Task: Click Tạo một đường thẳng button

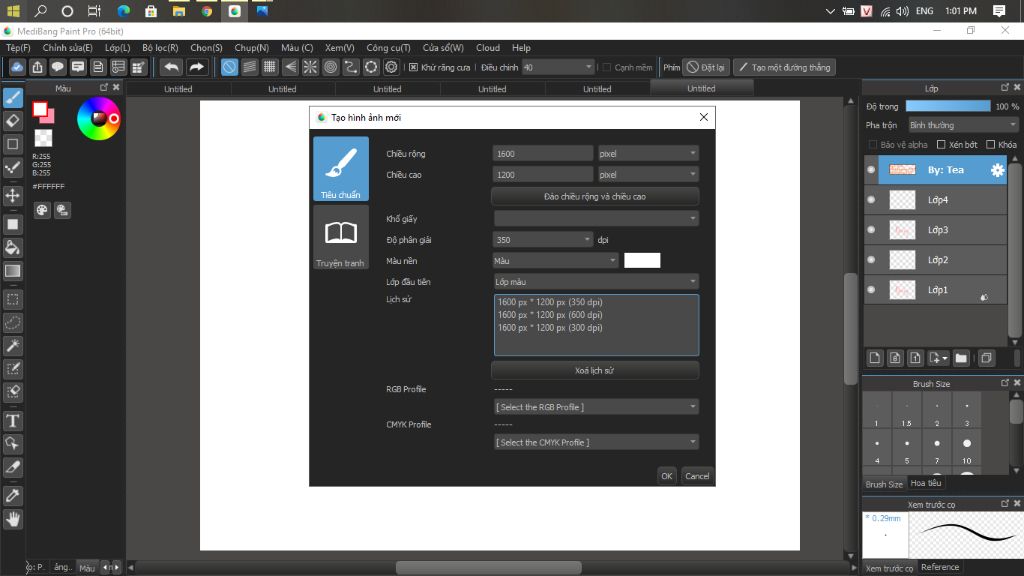Action: point(784,67)
